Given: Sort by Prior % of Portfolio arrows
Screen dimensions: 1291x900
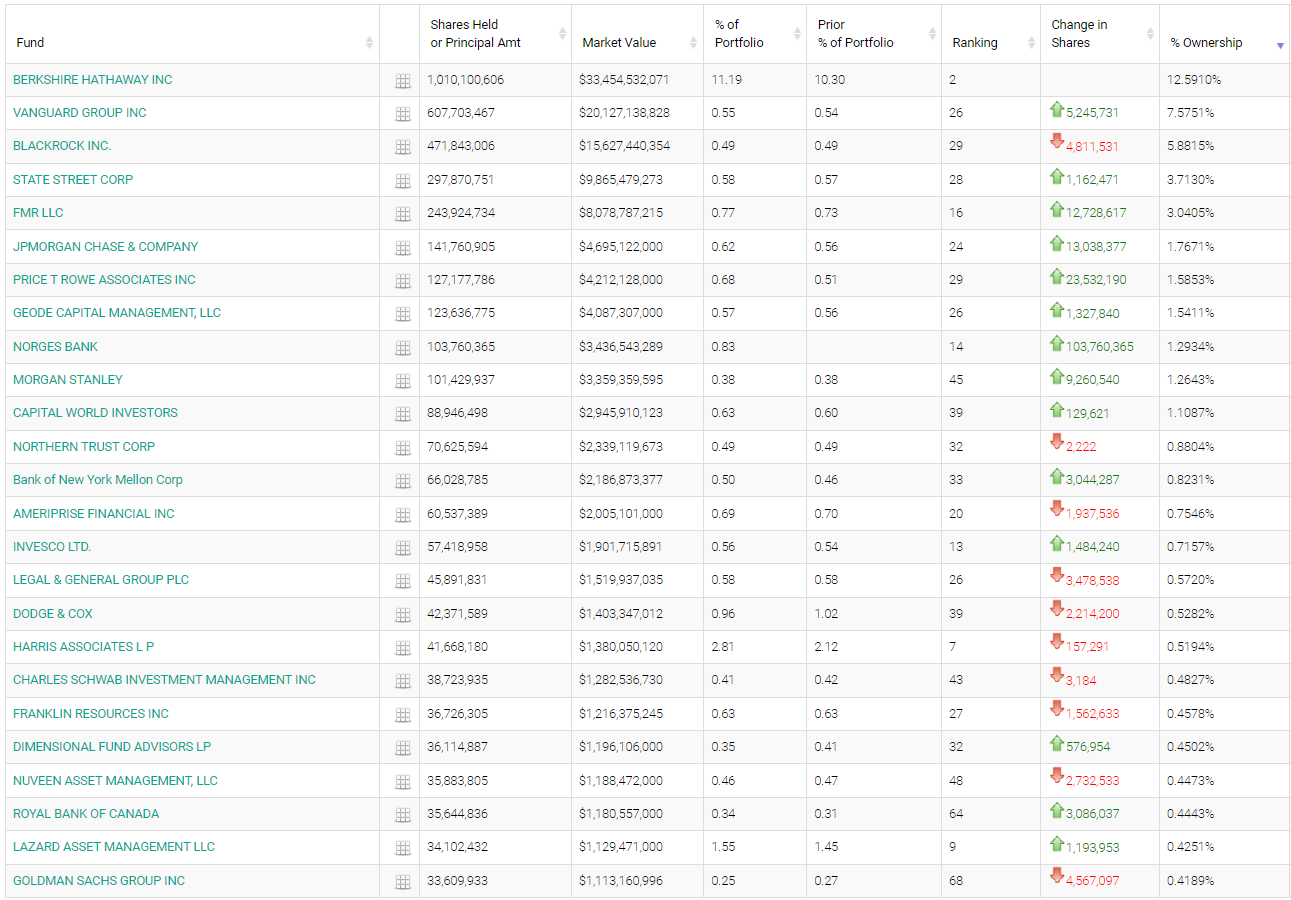Looking at the screenshot, I should click(932, 34).
